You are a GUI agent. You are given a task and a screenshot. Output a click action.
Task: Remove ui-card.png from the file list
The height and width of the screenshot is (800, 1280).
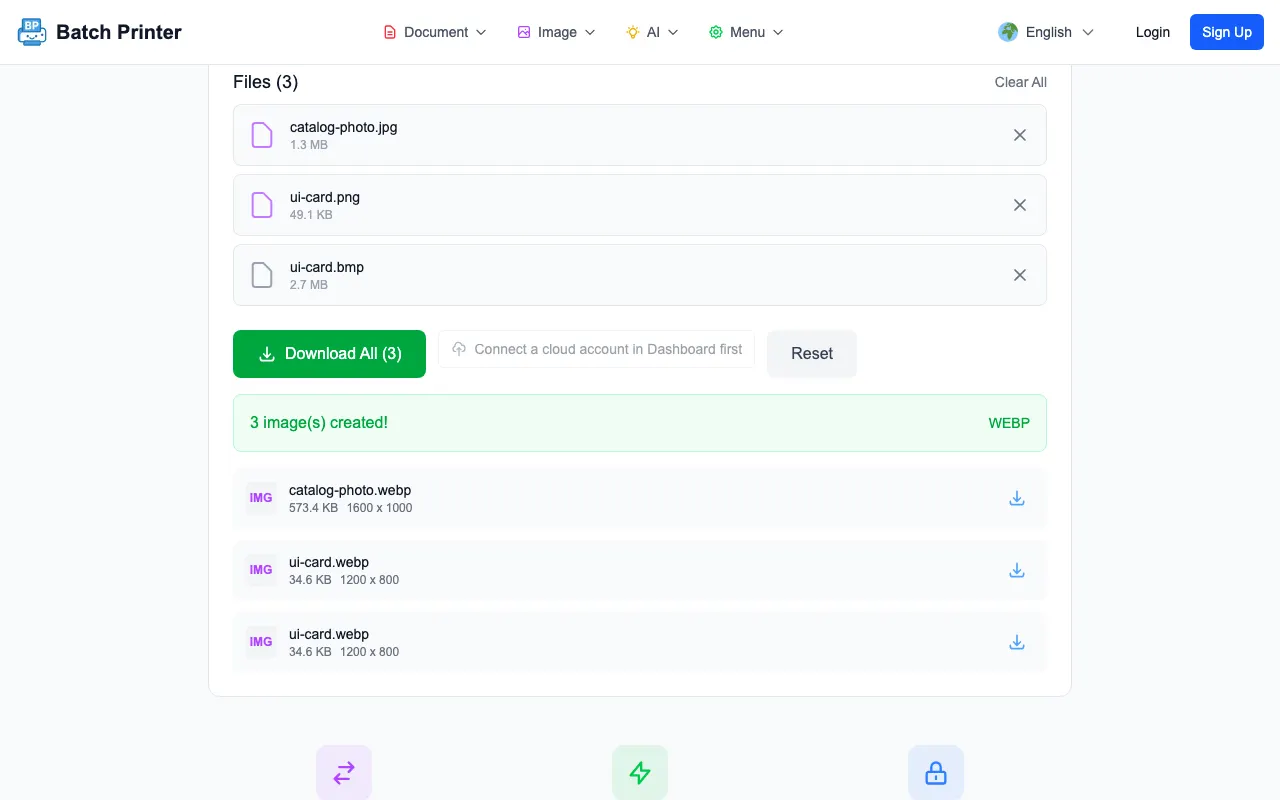[x=1020, y=205]
